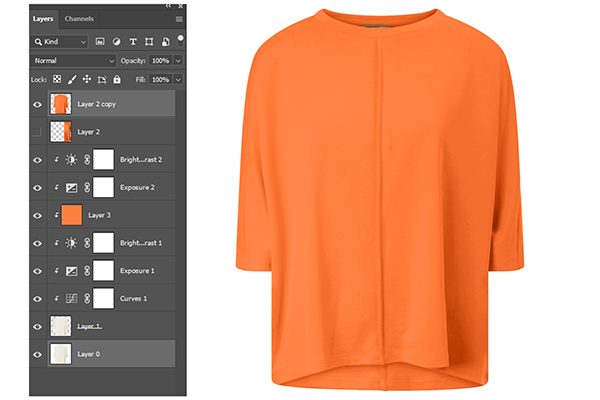Open the Layers panel menu icon
Screen dimensions: 600x400
tap(179, 19)
